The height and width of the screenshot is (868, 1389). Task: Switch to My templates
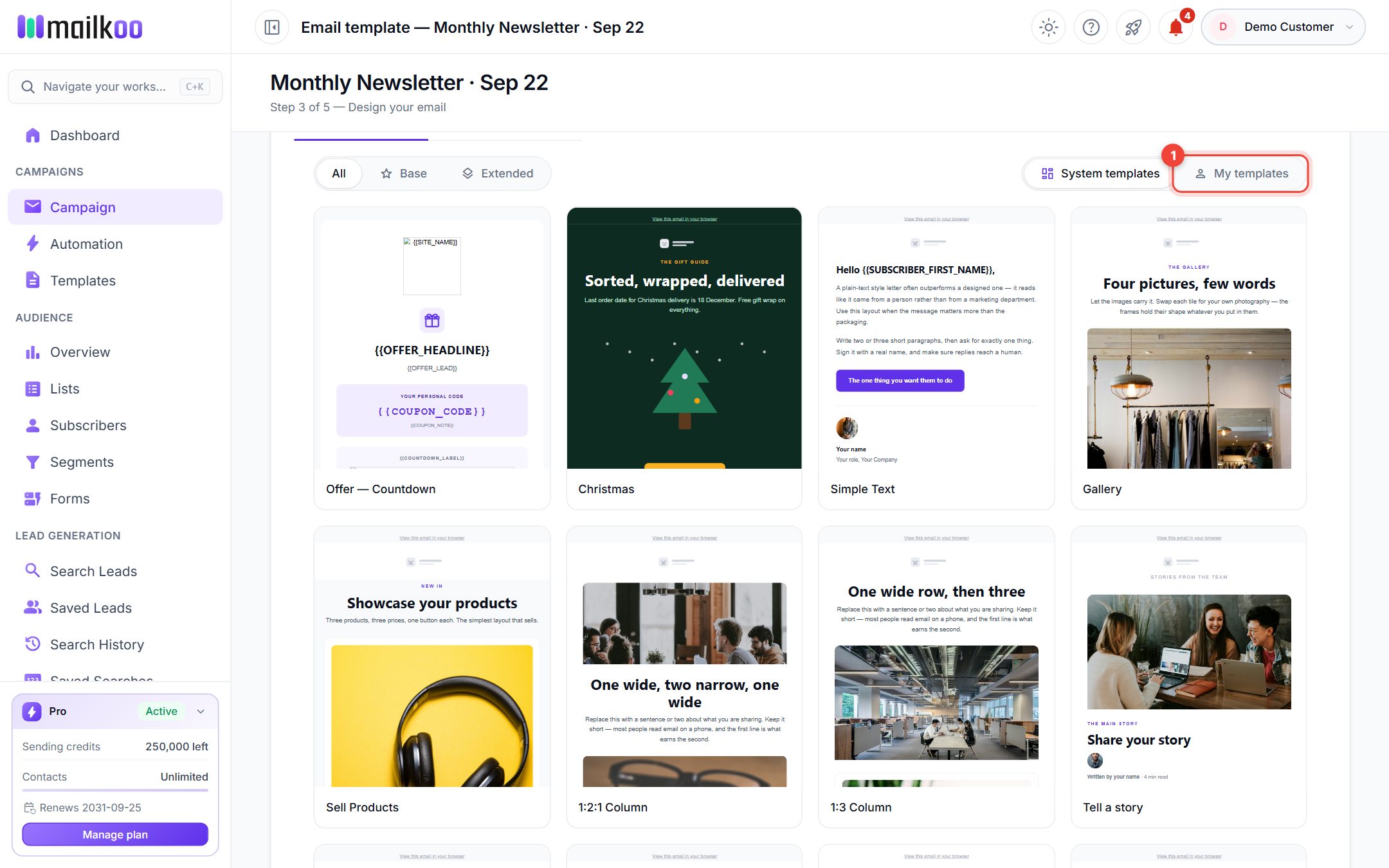click(1241, 174)
